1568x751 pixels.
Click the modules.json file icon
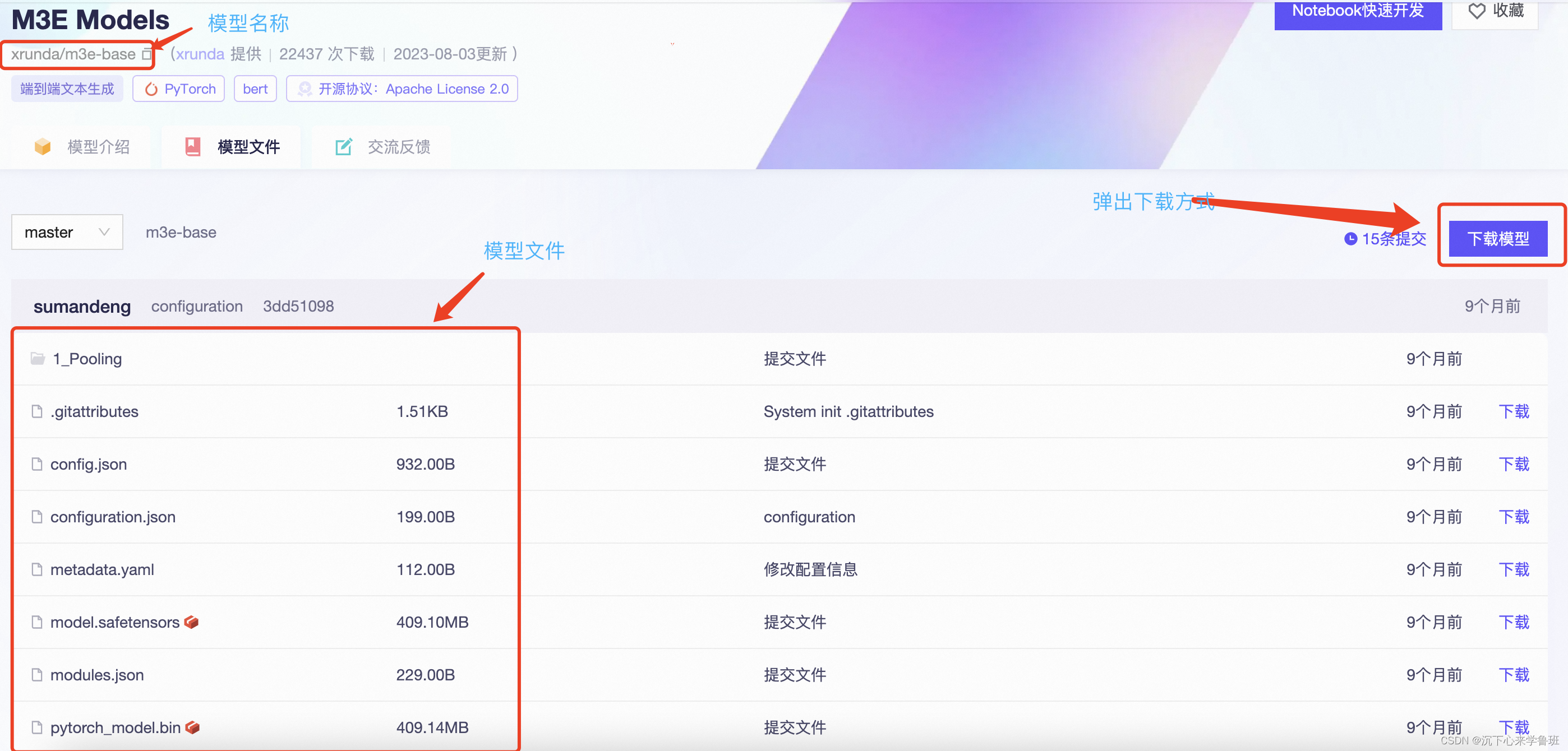(x=37, y=675)
